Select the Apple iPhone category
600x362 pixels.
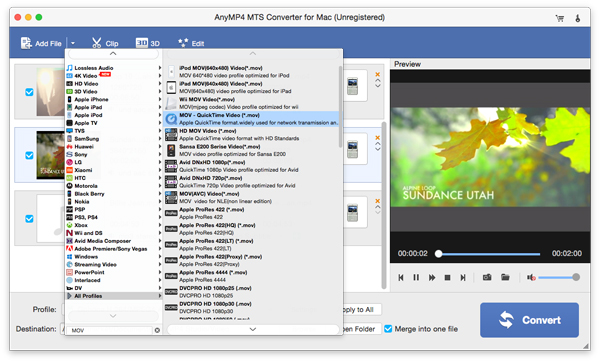(114, 99)
